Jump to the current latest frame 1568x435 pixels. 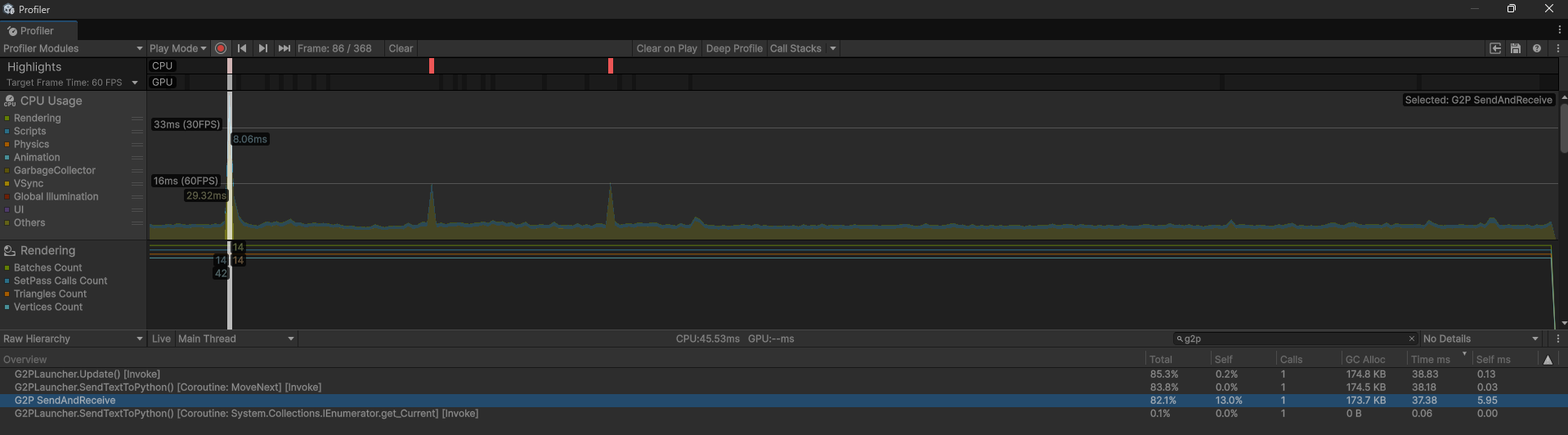pos(284,48)
